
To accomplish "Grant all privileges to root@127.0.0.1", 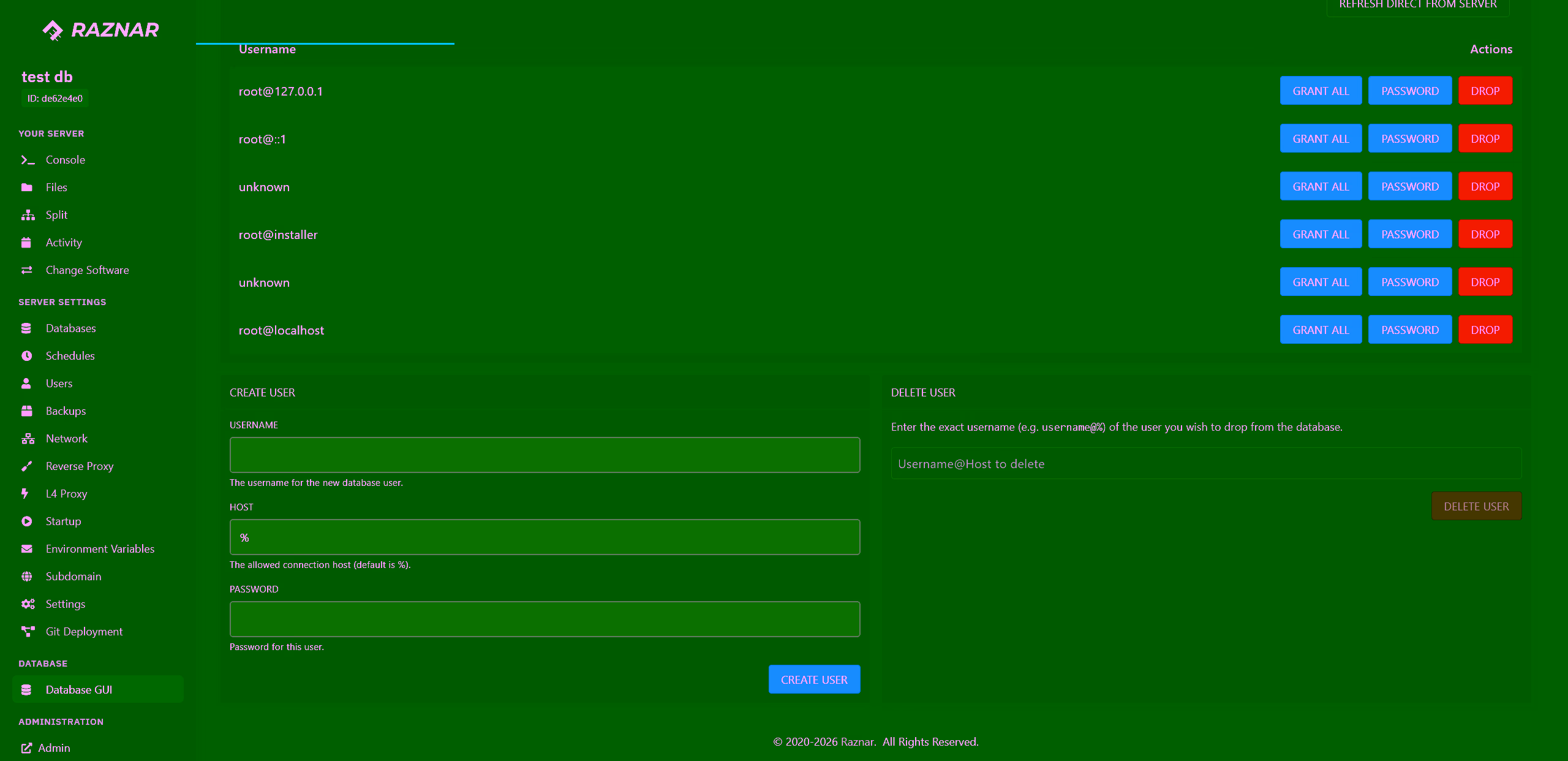I will pos(1321,91).
